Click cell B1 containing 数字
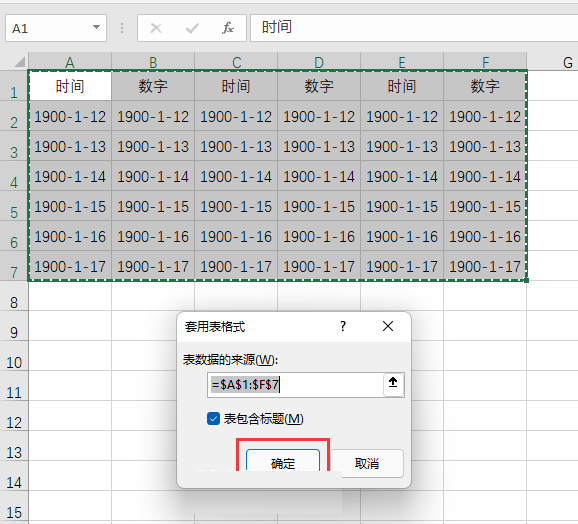This screenshot has height=524, width=578. tap(153, 86)
